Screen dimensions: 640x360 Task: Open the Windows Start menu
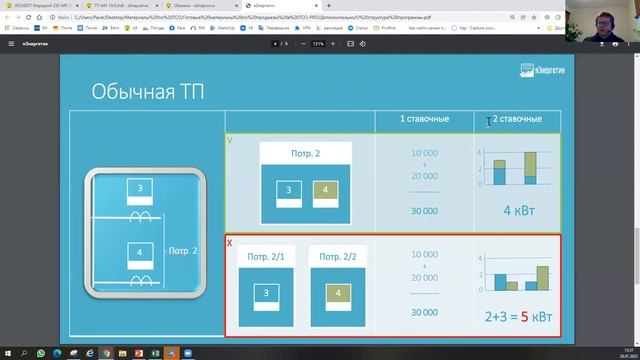click(x=7, y=353)
